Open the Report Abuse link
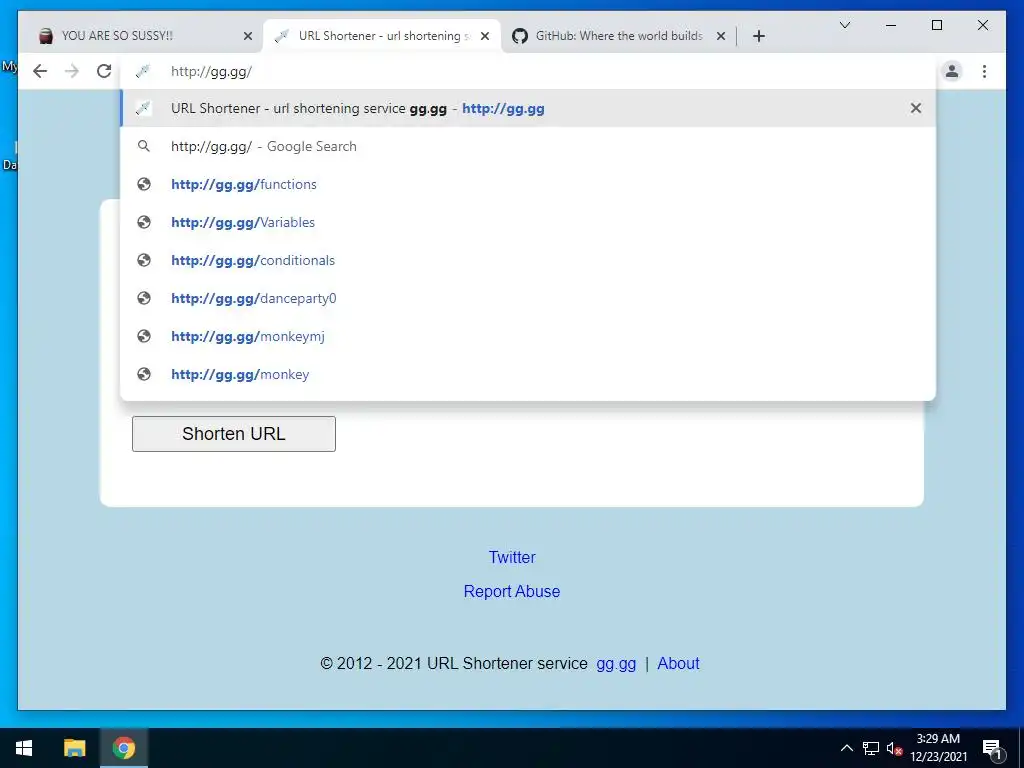 512,591
